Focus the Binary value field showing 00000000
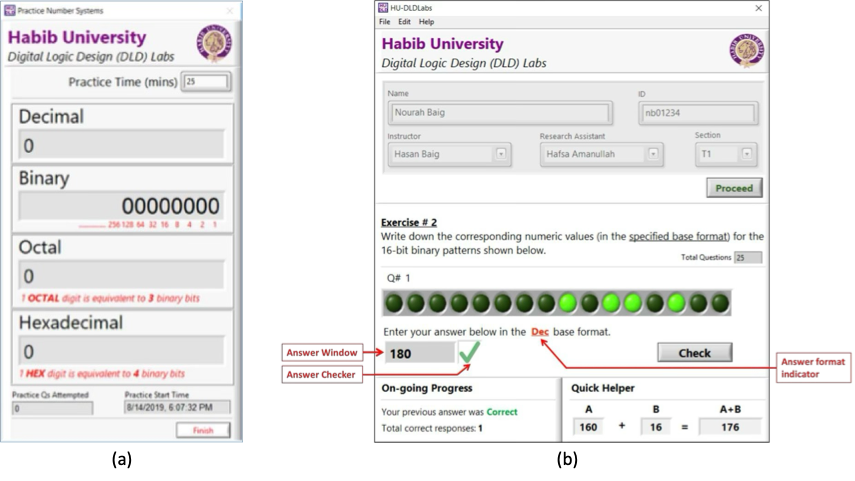The width and height of the screenshot is (855, 481). pyautogui.click(x=122, y=206)
